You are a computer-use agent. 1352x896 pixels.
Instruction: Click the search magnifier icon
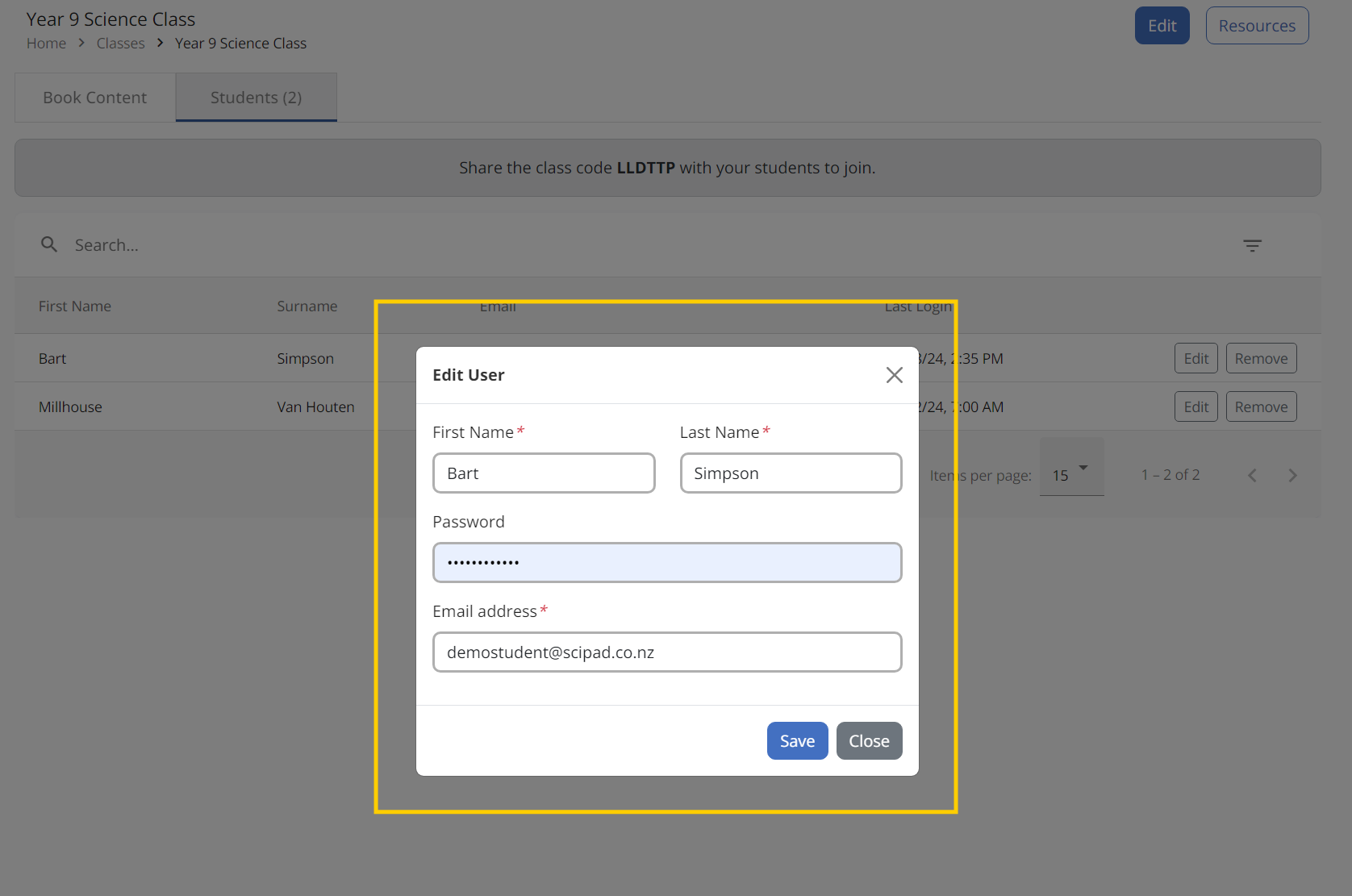[x=49, y=244]
